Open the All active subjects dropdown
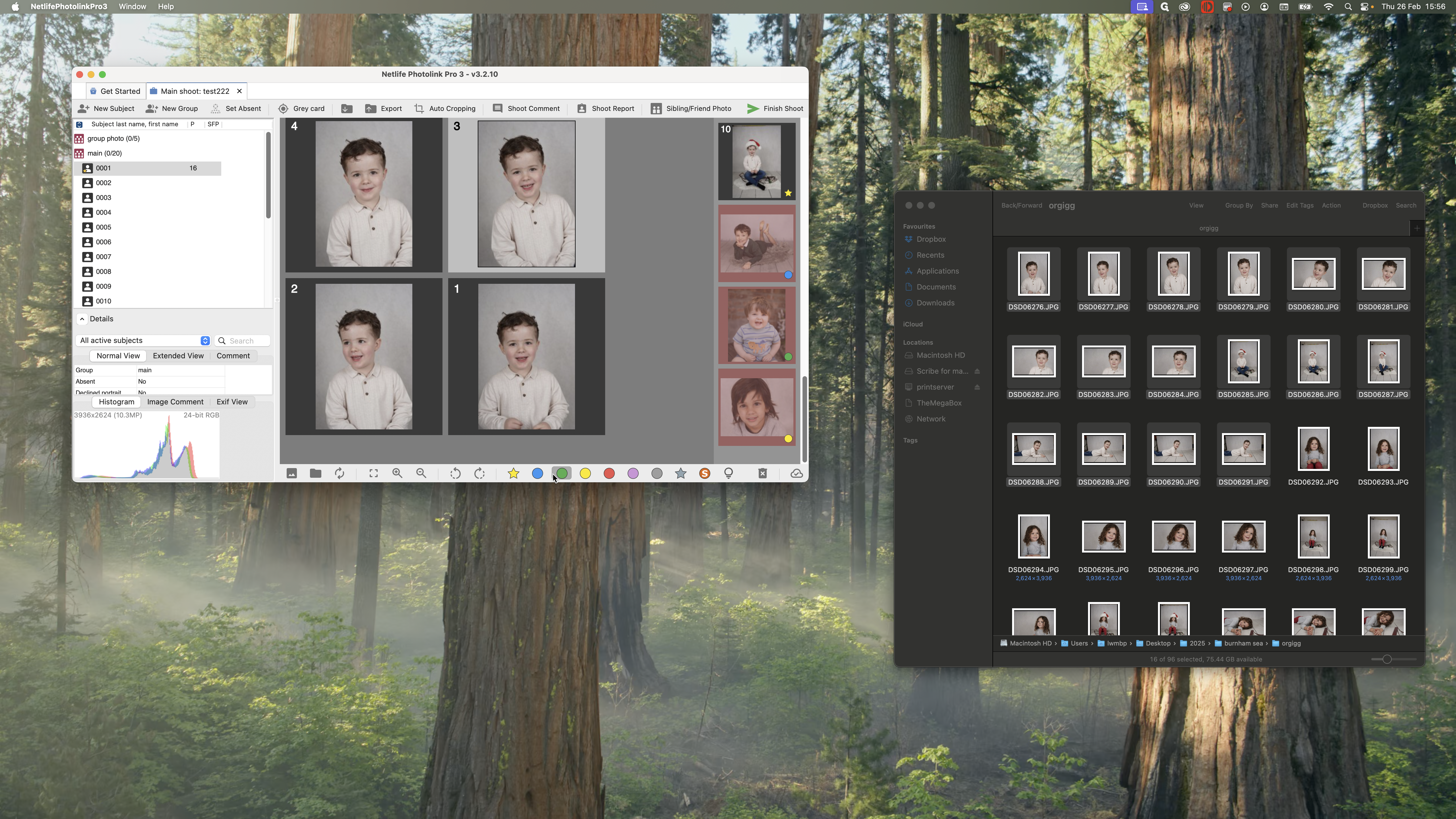This screenshot has width=1456, height=819. point(144,340)
